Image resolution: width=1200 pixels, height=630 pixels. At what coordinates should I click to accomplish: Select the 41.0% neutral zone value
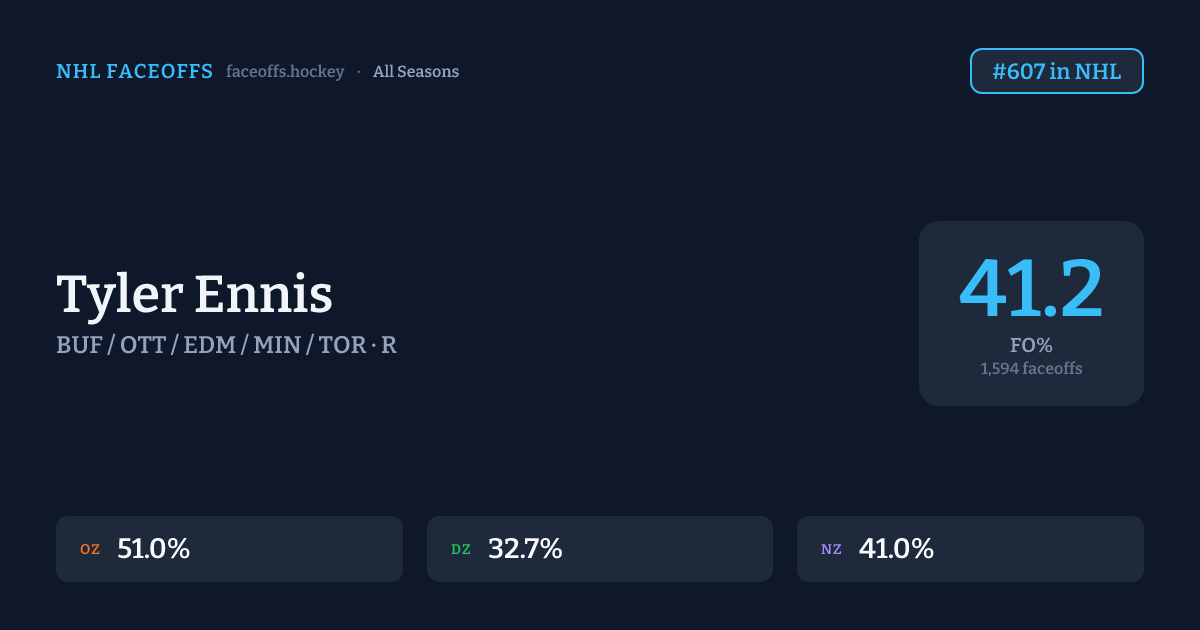pos(896,549)
